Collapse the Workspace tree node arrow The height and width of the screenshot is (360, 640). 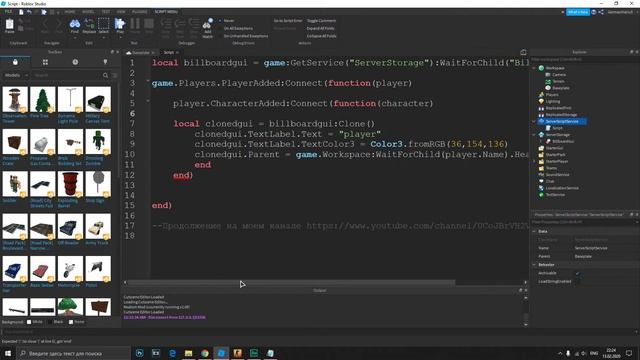coord(534,68)
